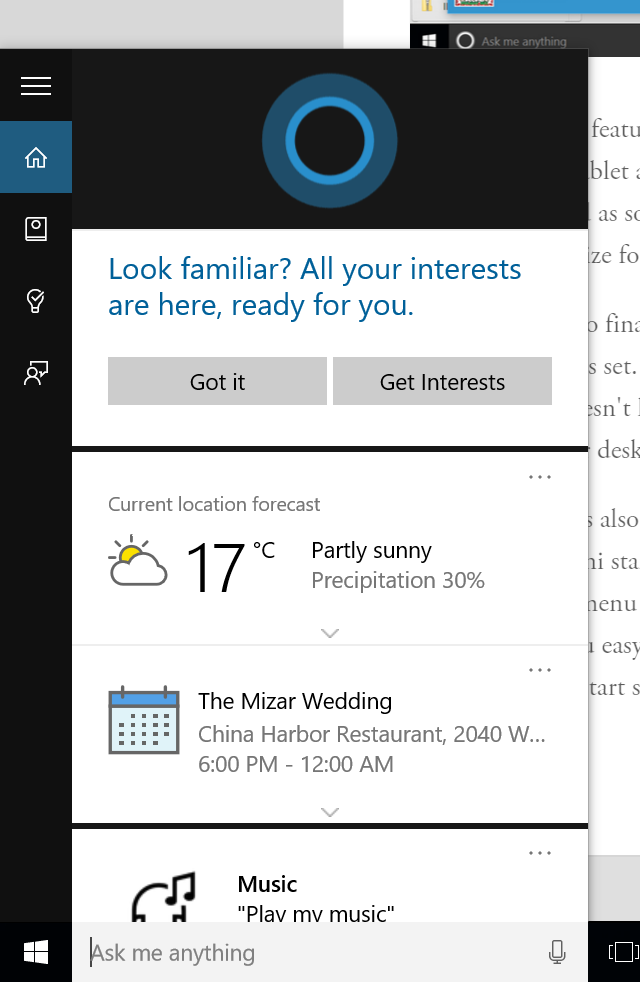Click the calendar icon for Mizar Wedding
The height and width of the screenshot is (982, 640).
pyautogui.click(x=144, y=720)
